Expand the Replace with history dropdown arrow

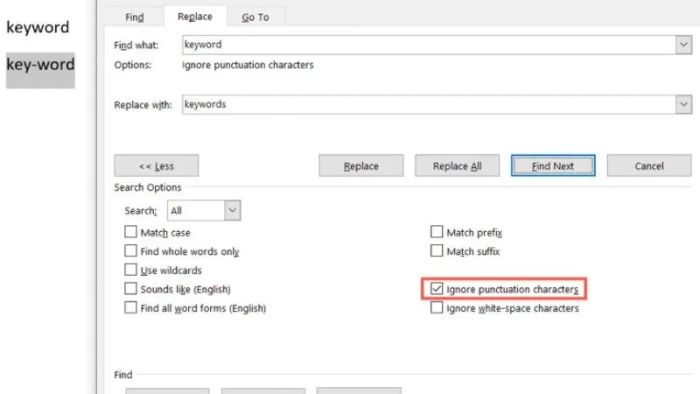pyautogui.click(x=683, y=104)
